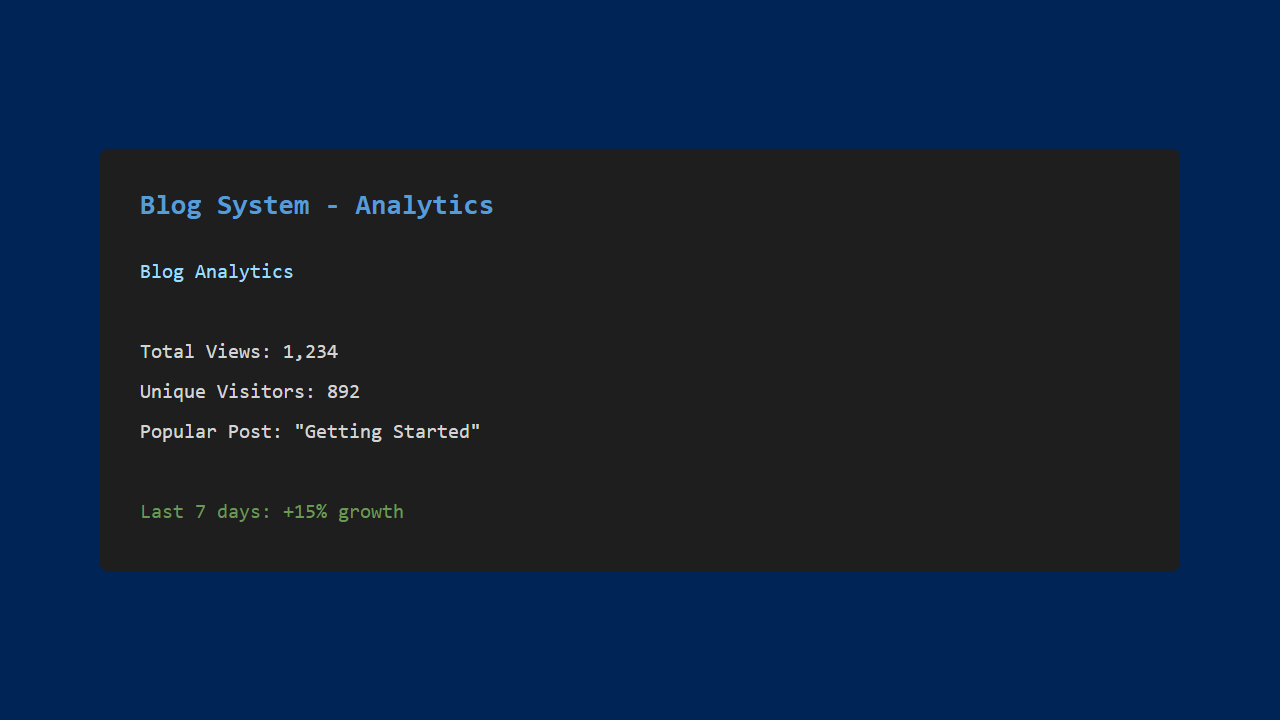The image size is (1280, 720).
Task: Click the 1,234 total views value
Action: pos(310,352)
